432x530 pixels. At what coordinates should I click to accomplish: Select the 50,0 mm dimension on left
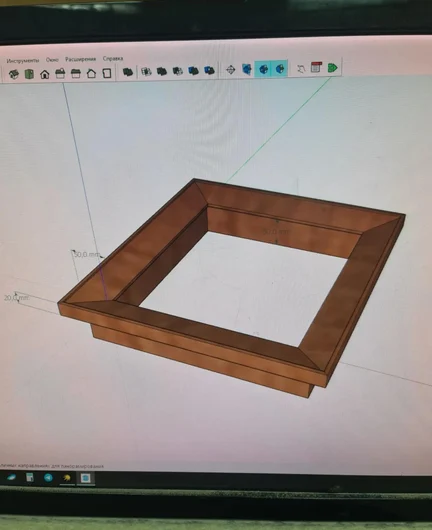coord(87,254)
